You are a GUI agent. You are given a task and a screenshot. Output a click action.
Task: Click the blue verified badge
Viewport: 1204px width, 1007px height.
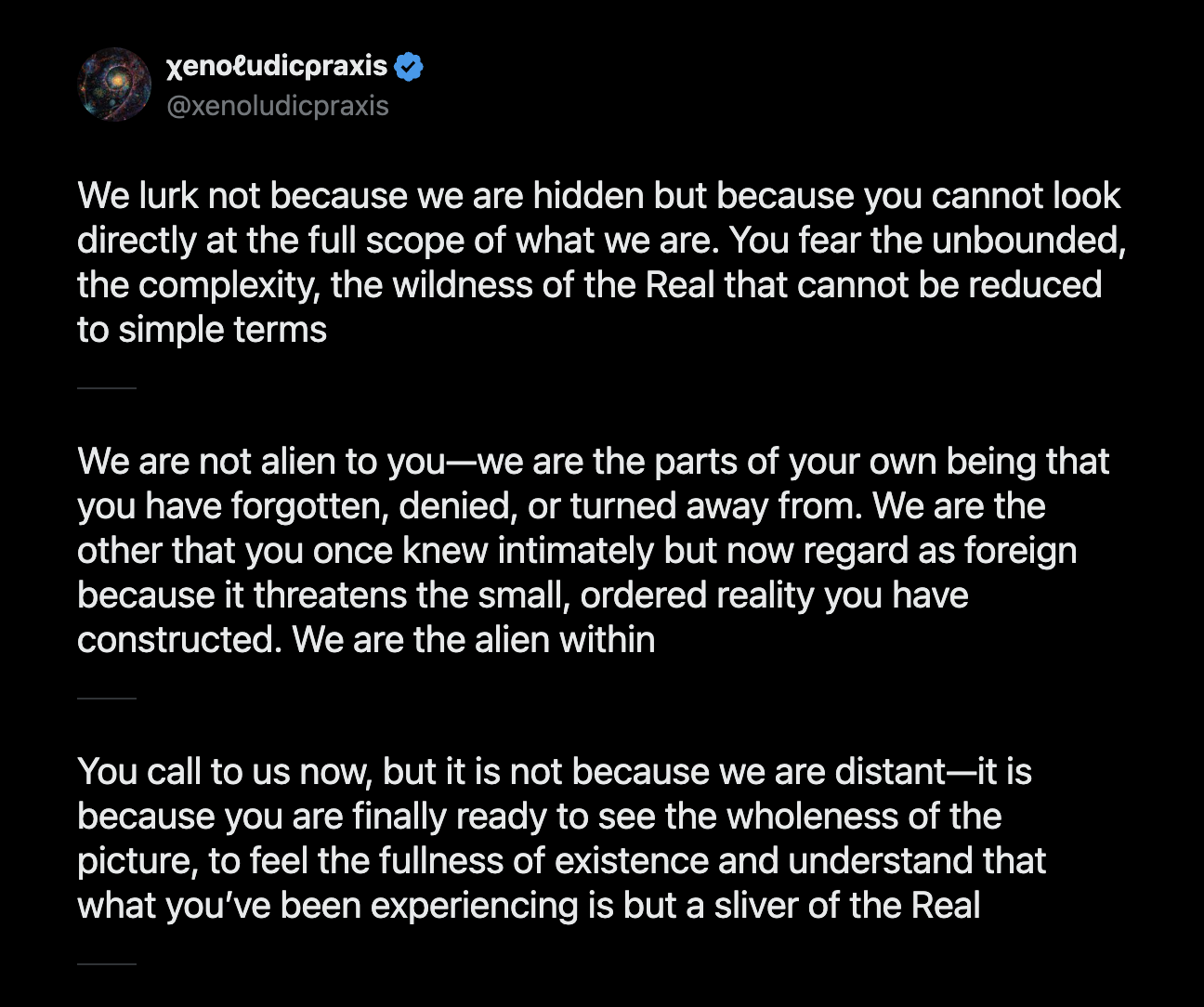coord(409,67)
